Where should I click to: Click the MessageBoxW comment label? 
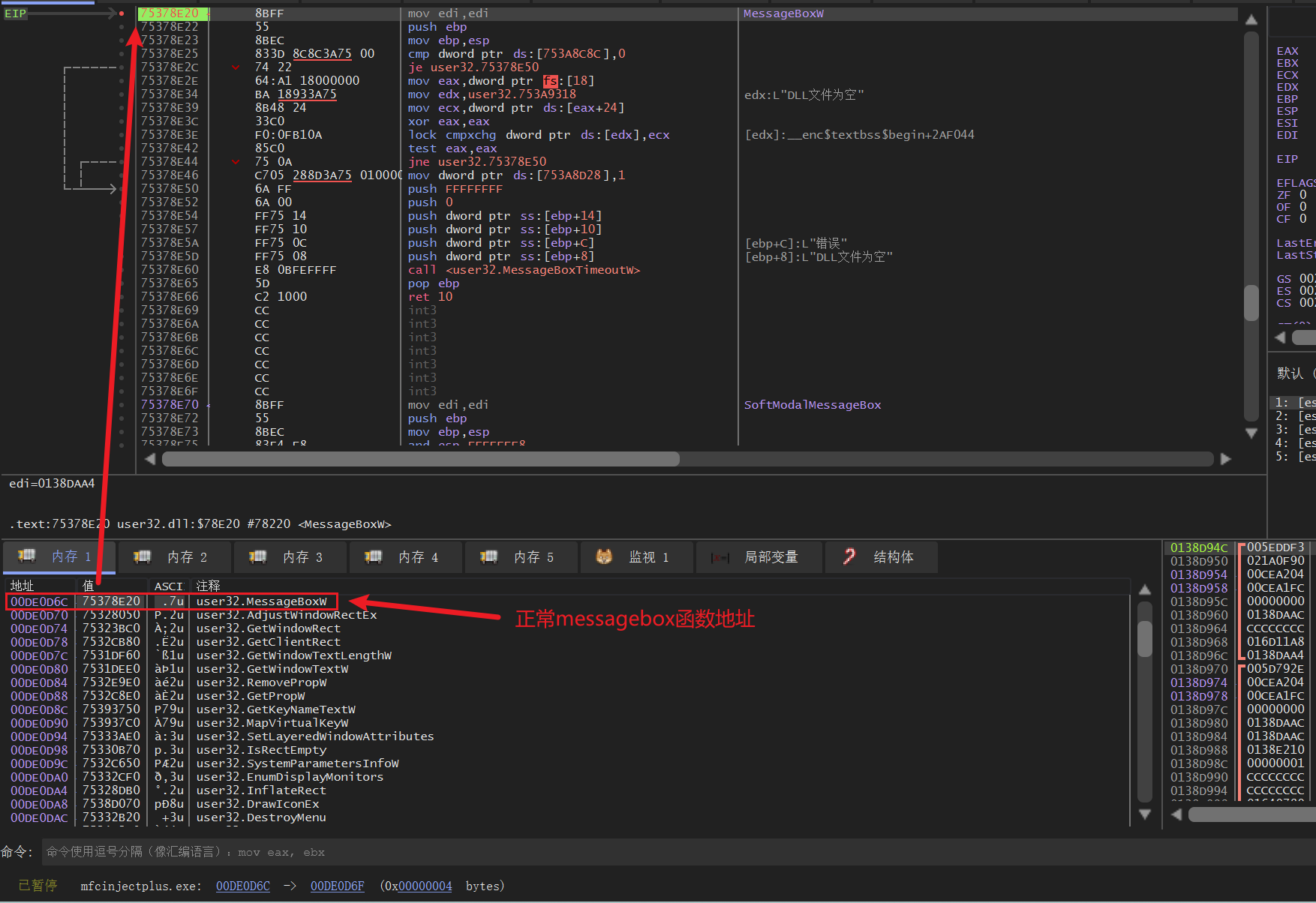(x=783, y=13)
